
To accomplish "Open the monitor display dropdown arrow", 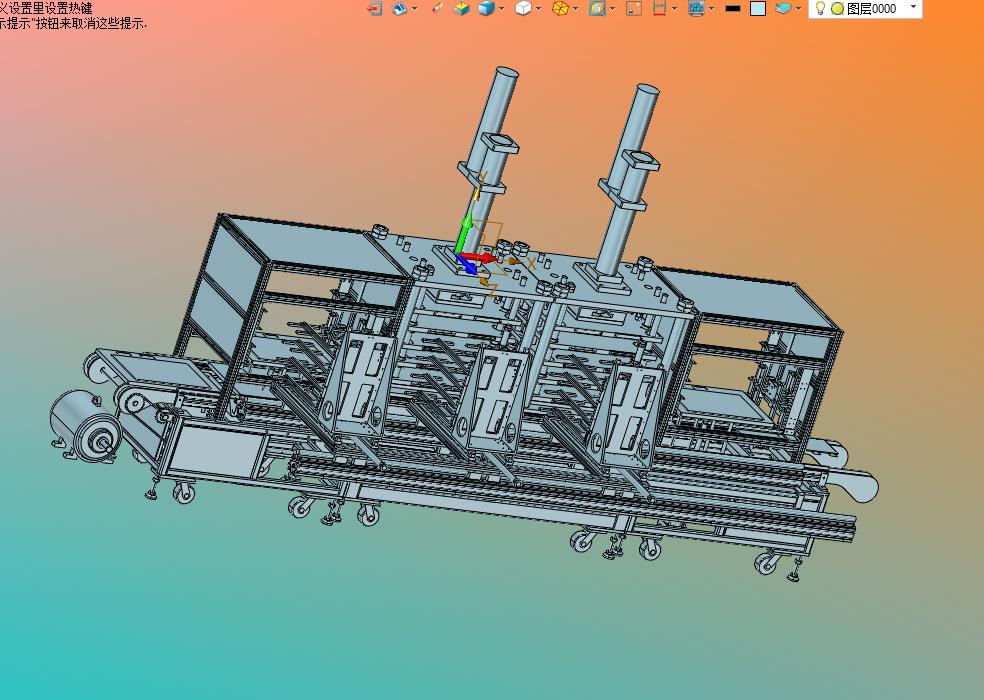I will click(712, 9).
